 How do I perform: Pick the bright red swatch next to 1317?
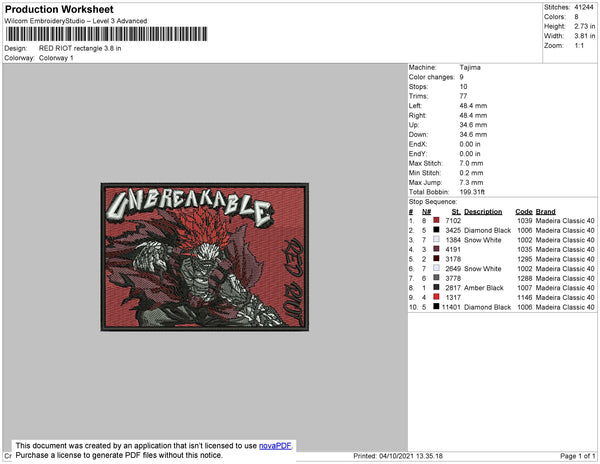(x=436, y=297)
